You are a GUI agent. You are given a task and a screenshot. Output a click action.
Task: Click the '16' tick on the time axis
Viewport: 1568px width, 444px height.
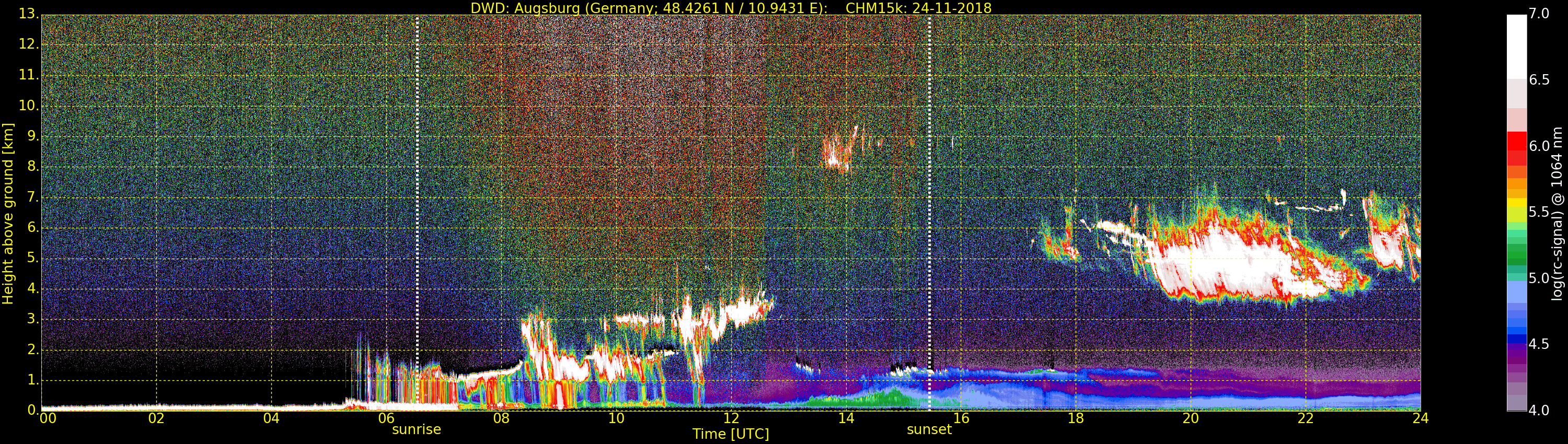pyautogui.click(x=961, y=418)
